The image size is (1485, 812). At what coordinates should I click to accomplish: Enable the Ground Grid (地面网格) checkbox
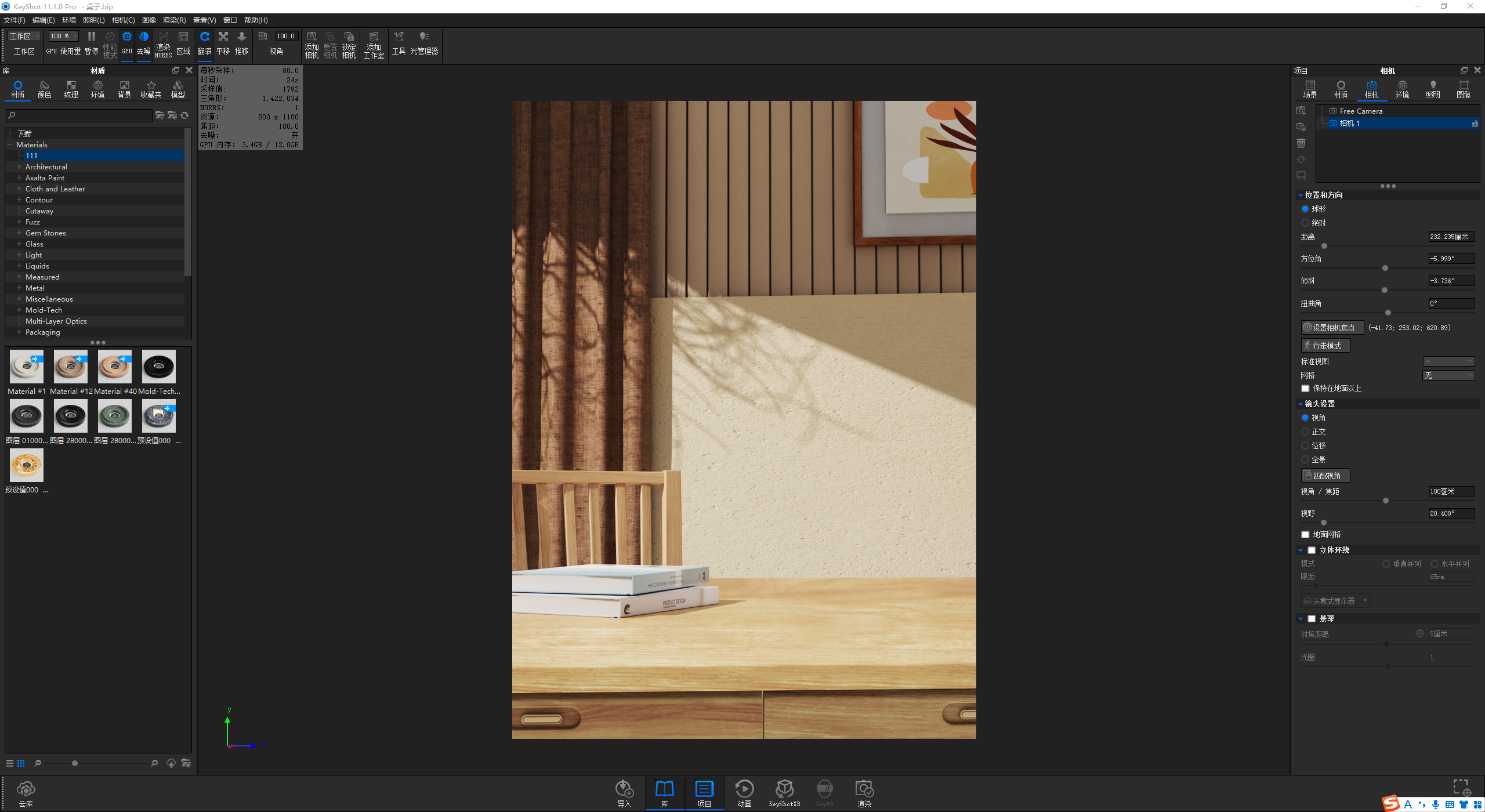click(x=1305, y=535)
